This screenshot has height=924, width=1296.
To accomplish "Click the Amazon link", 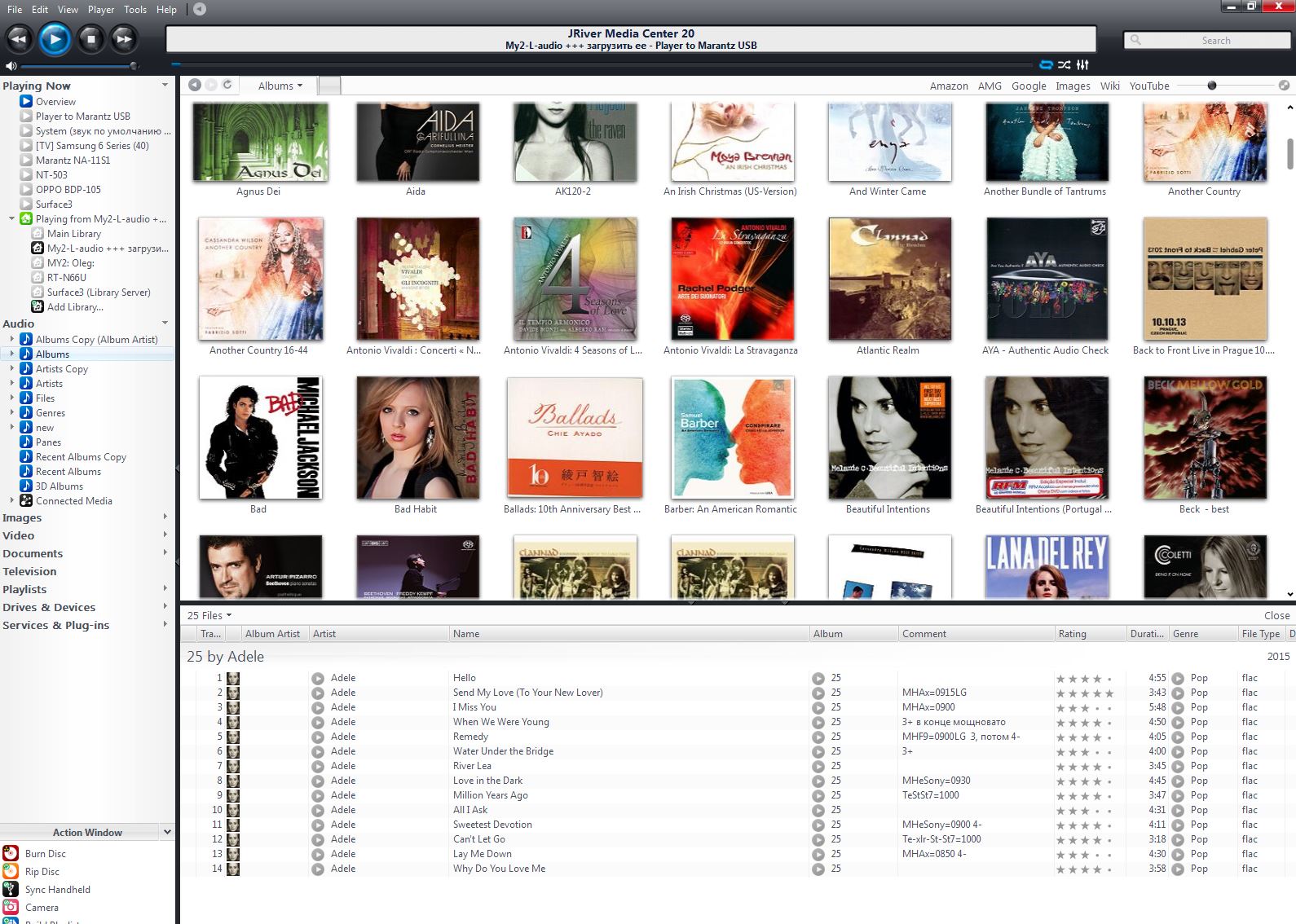I will click(949, 86).
